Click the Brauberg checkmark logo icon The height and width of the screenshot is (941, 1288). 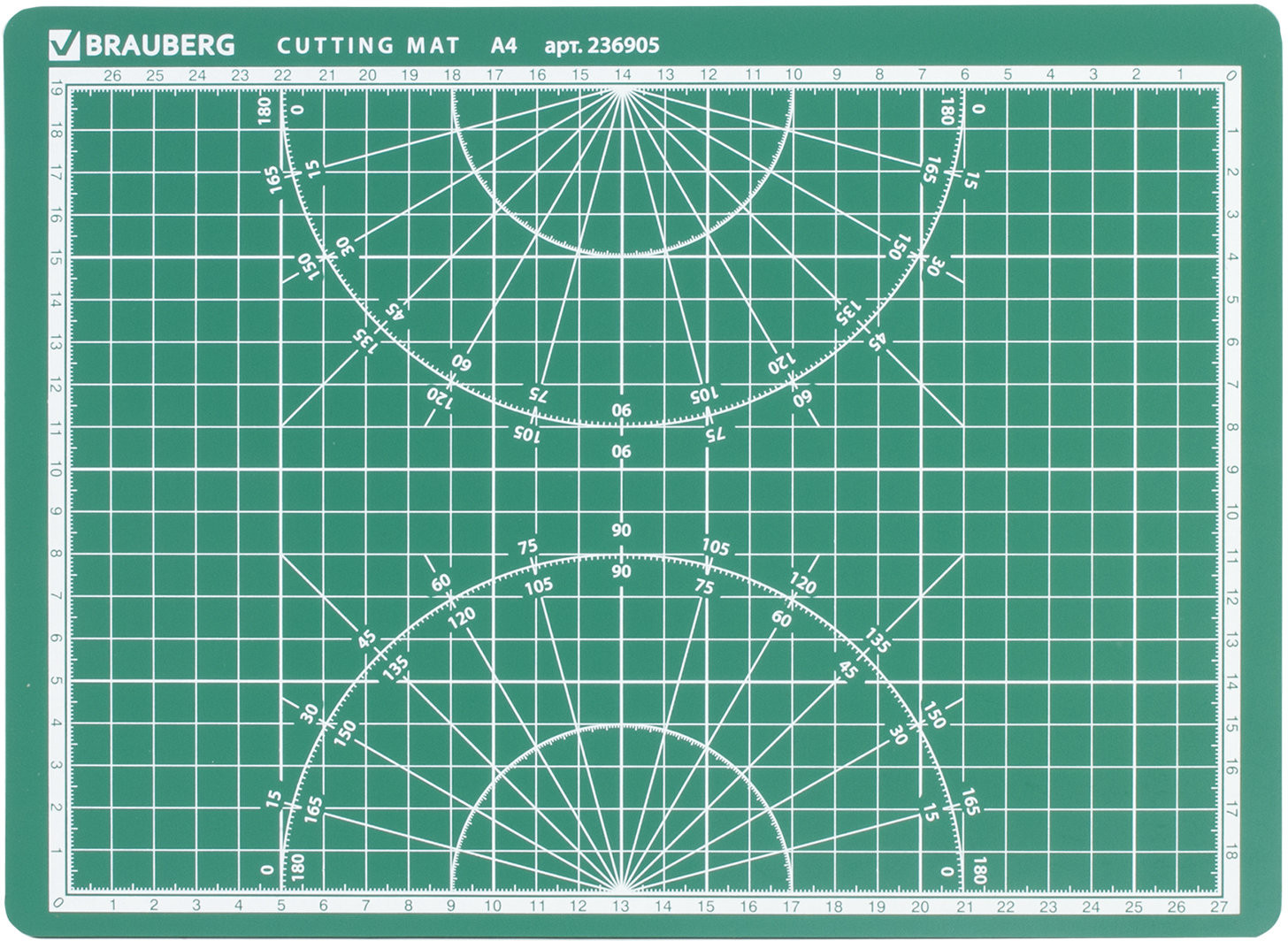(x=66, y=44)
